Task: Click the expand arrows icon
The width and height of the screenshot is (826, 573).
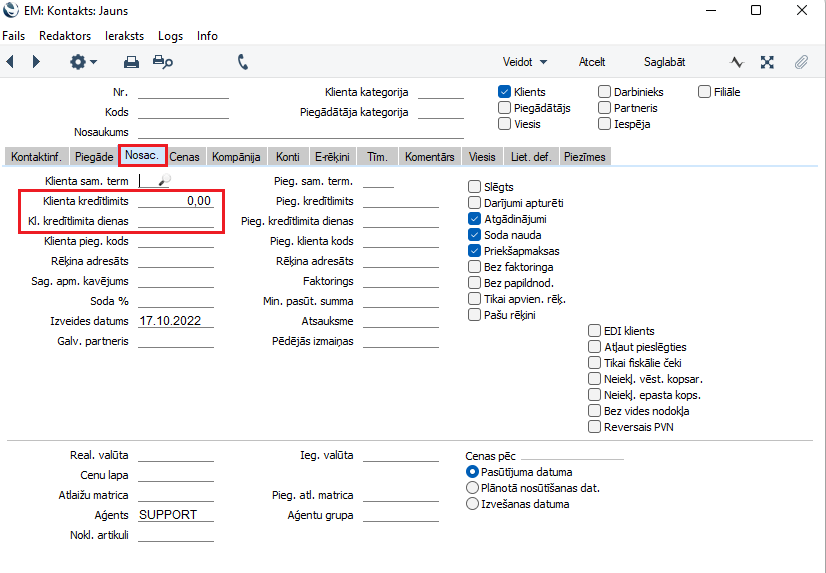Action: pyautogui.click(x=767, y=62)
